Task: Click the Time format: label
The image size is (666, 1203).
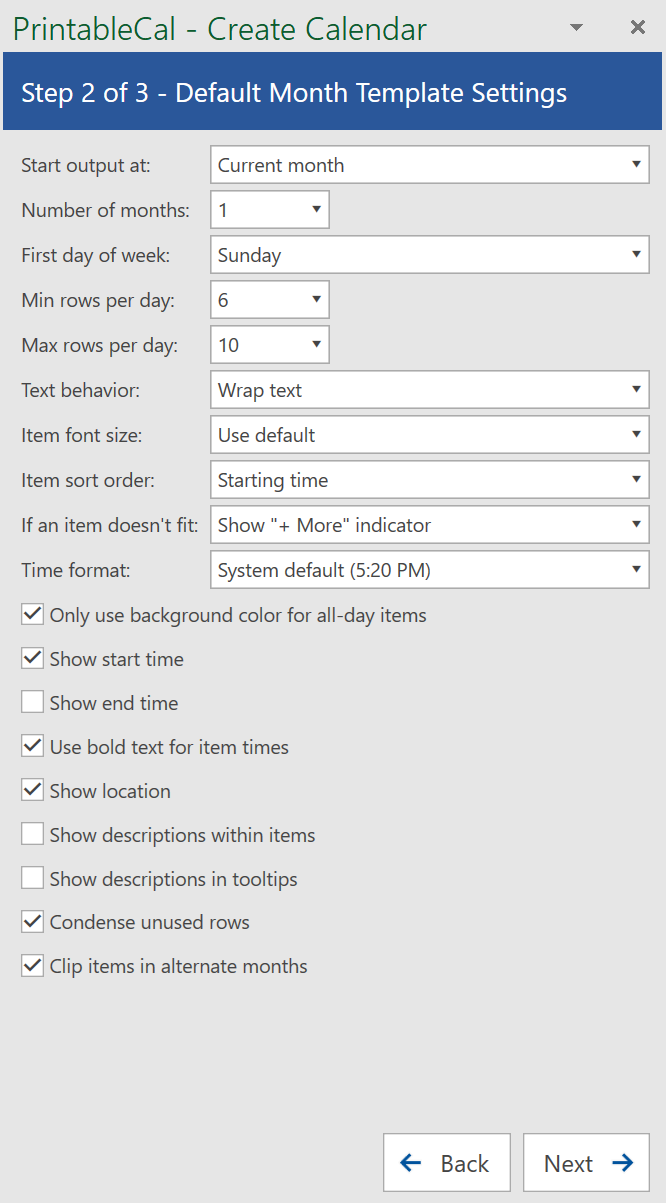Action: (x=76, y=571)
